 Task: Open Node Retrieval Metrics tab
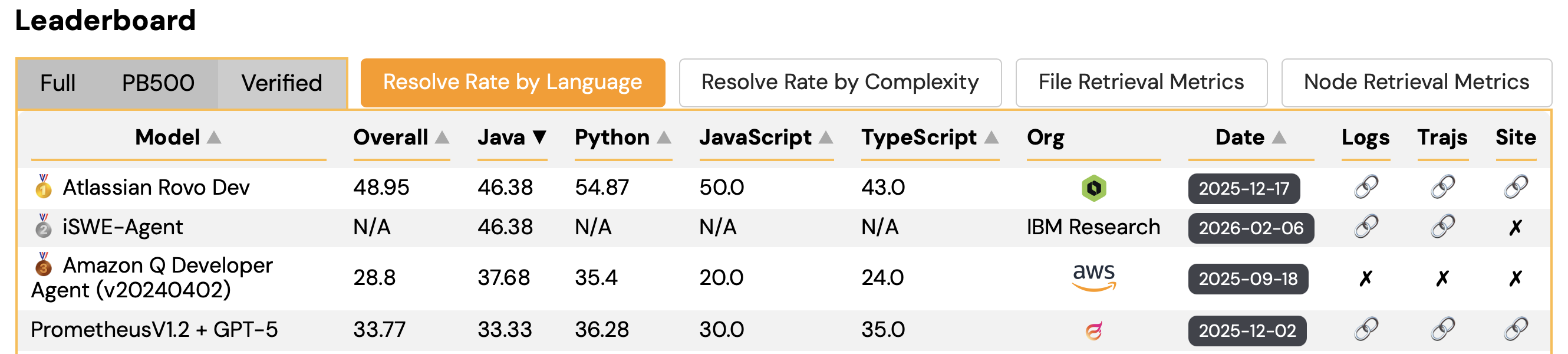point(1416,82)
